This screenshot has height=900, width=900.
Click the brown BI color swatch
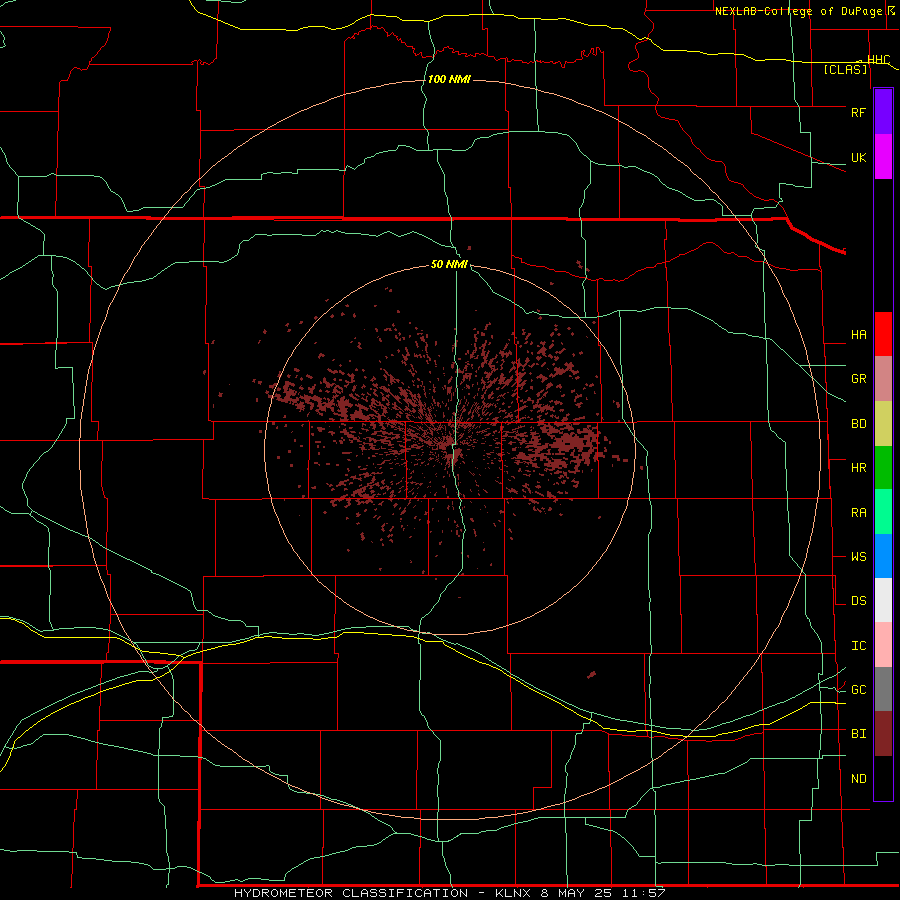(883, 734)
